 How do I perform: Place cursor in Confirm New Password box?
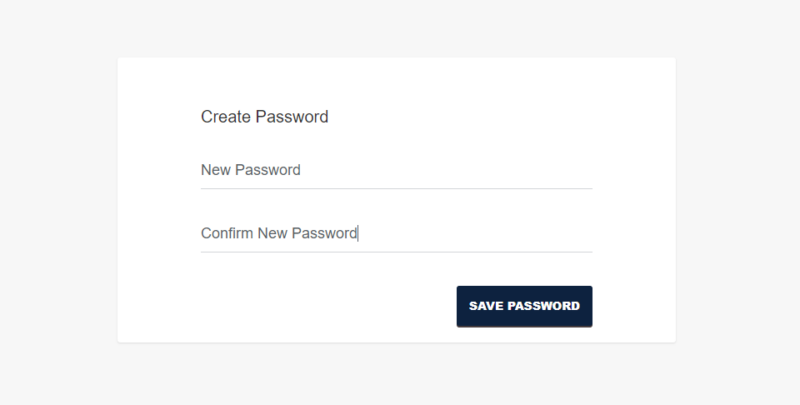click(x=450, y=234)
